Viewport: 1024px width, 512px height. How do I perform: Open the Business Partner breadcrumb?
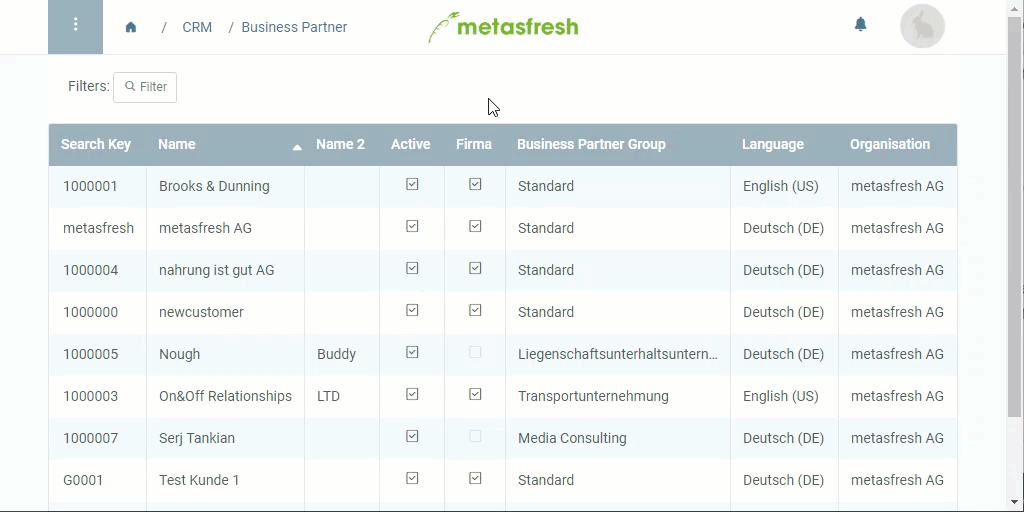294,27
